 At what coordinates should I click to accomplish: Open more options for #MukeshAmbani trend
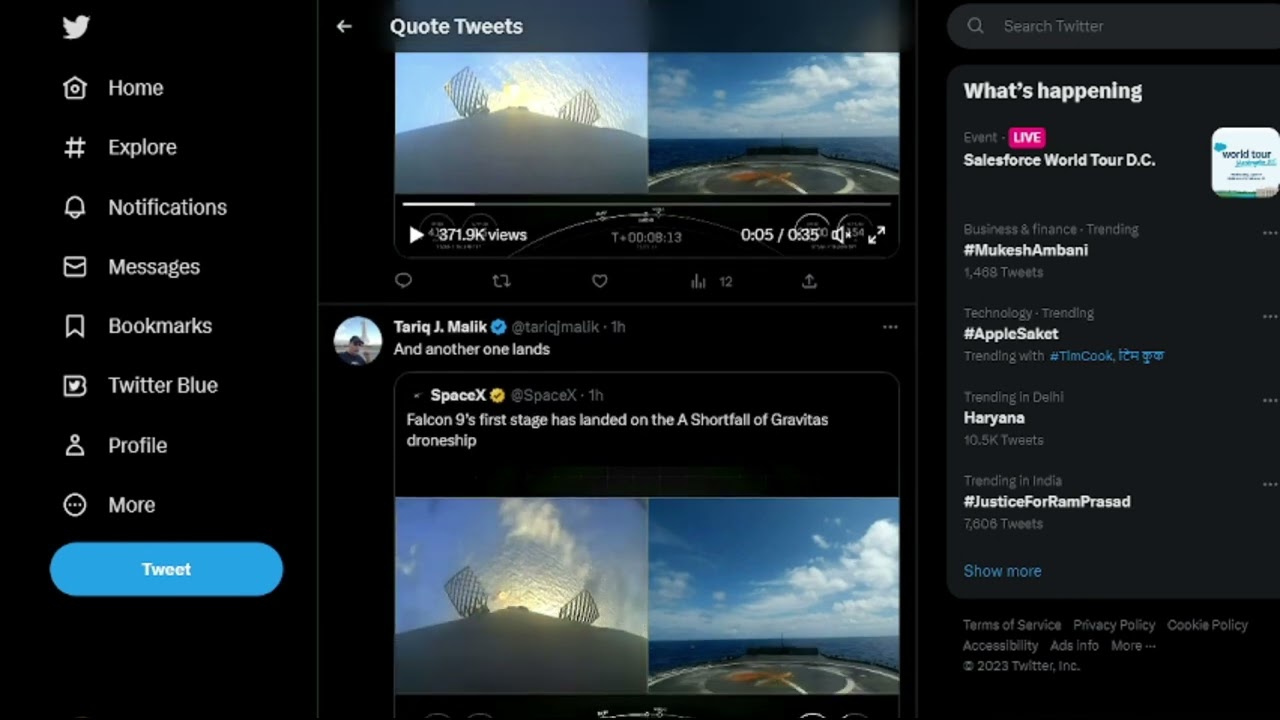(1270, 233)
